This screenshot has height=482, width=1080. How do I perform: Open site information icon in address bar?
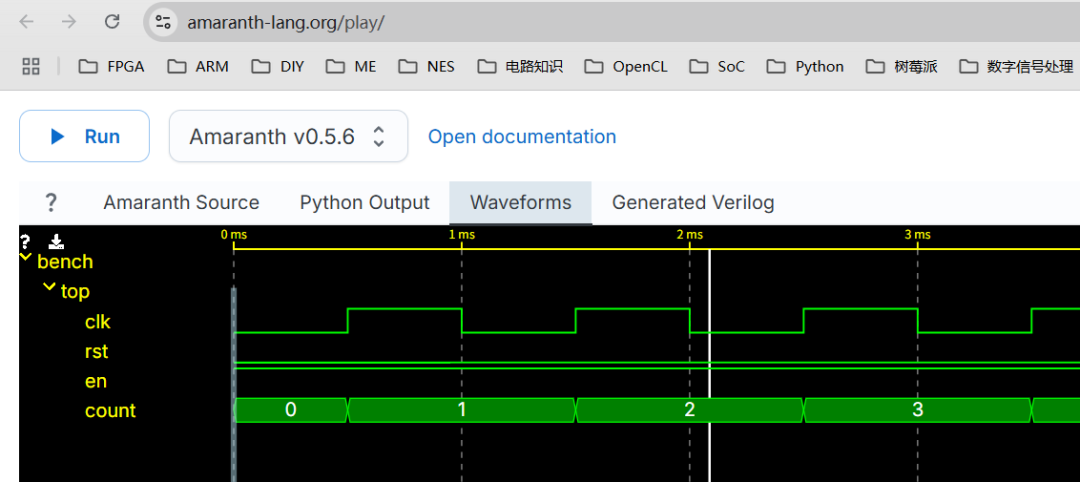coord(163,22)
